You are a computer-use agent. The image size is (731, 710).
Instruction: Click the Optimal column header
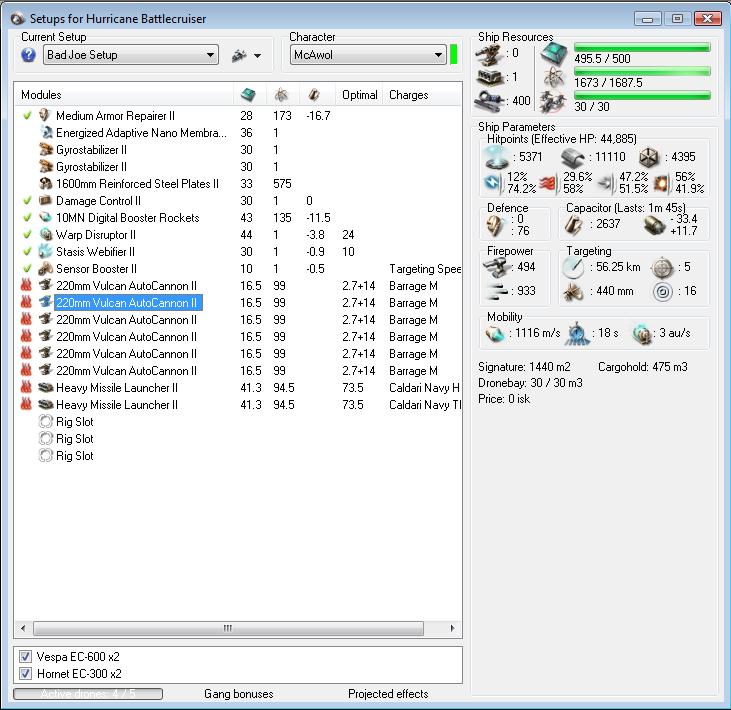coord(359,95)
